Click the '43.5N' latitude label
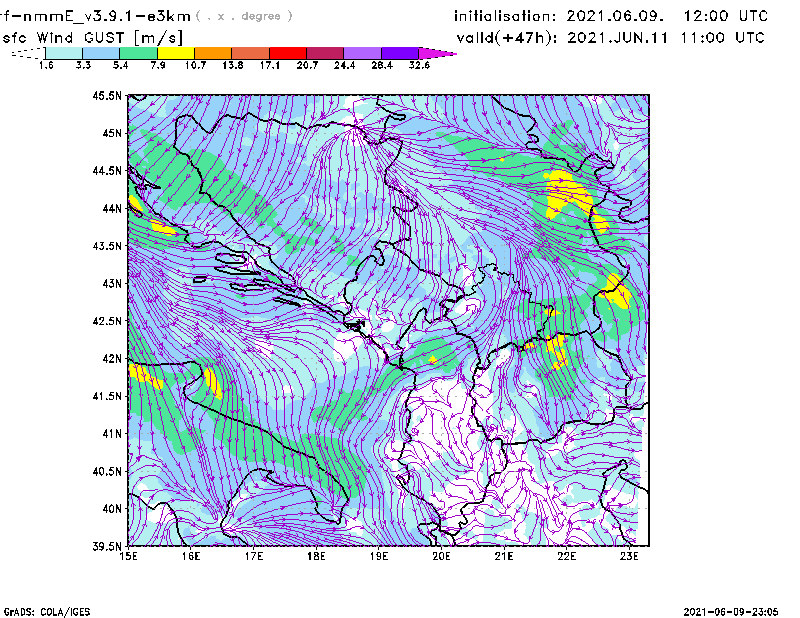800x618 pixels. pyautogui.click(x=107, y=246)
